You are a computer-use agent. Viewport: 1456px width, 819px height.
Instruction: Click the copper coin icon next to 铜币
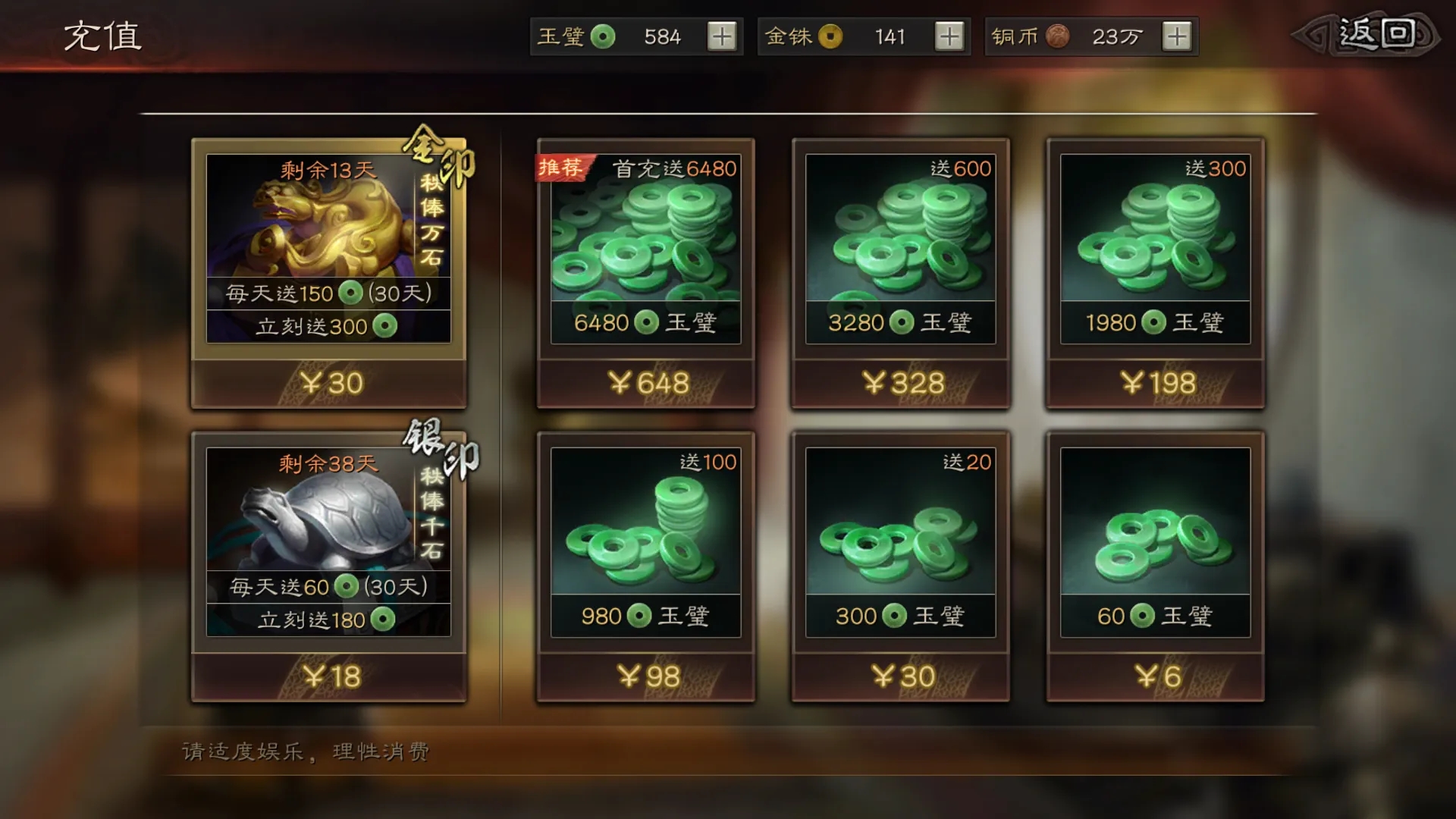pos(1057,36)
